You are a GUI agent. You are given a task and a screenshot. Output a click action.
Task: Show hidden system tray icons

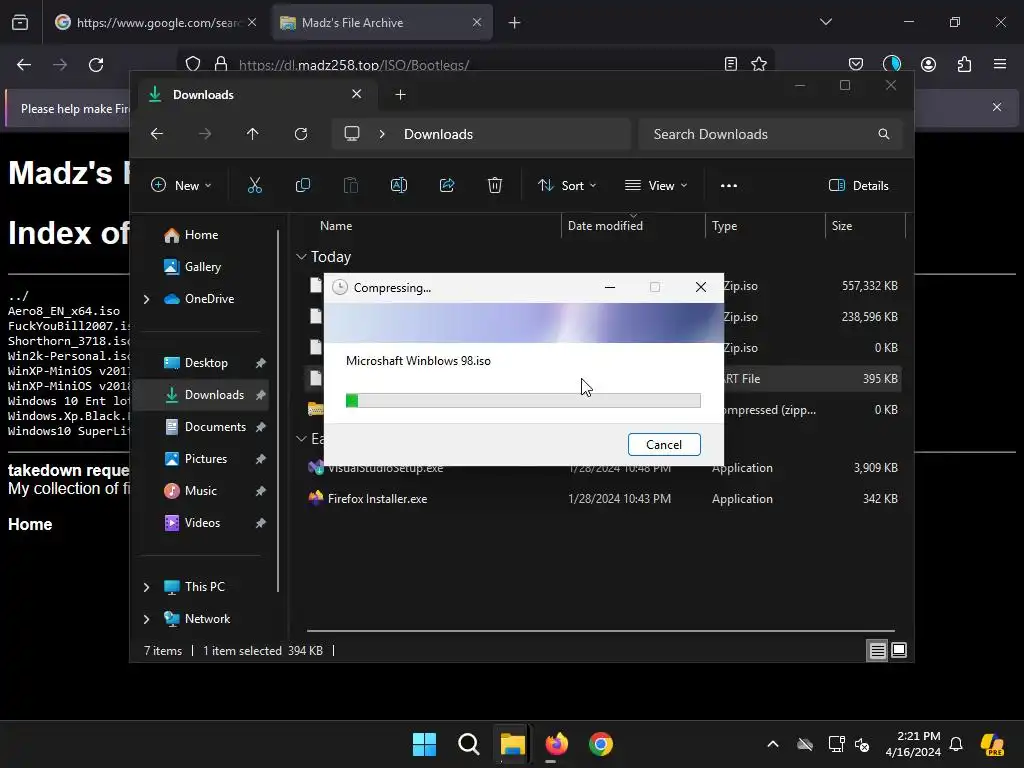coord(773,744)
